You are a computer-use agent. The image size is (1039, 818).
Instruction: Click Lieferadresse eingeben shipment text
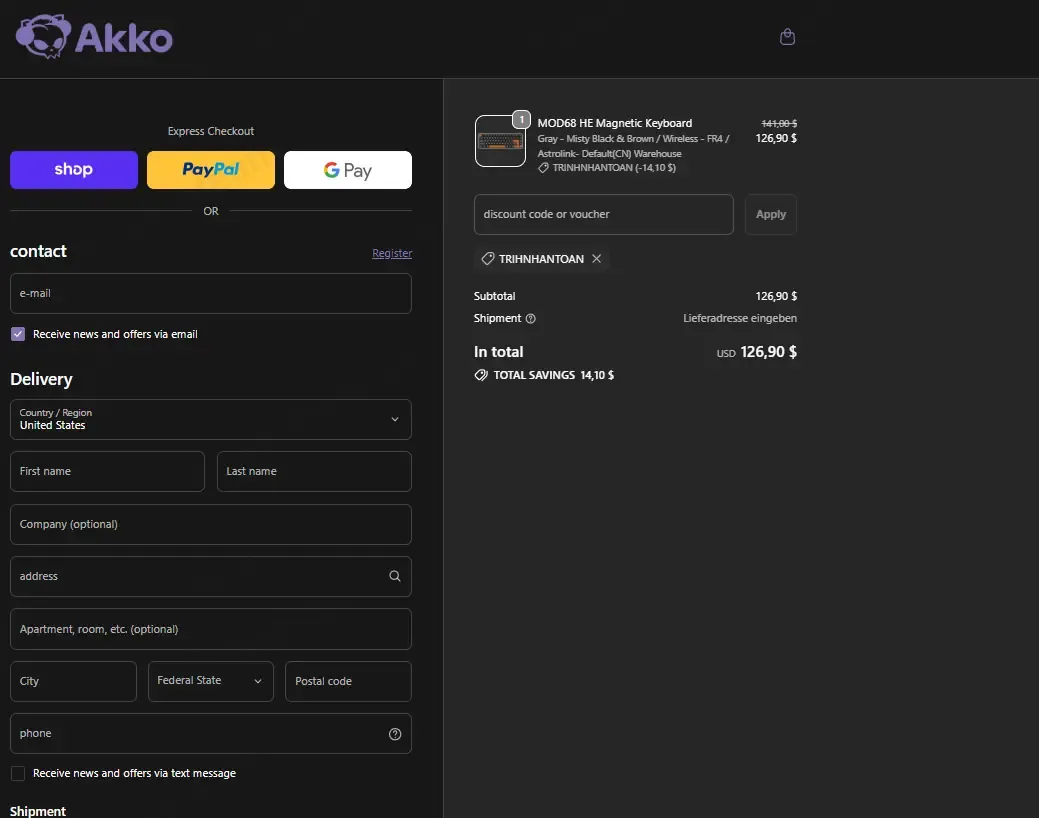coord(739,318)
